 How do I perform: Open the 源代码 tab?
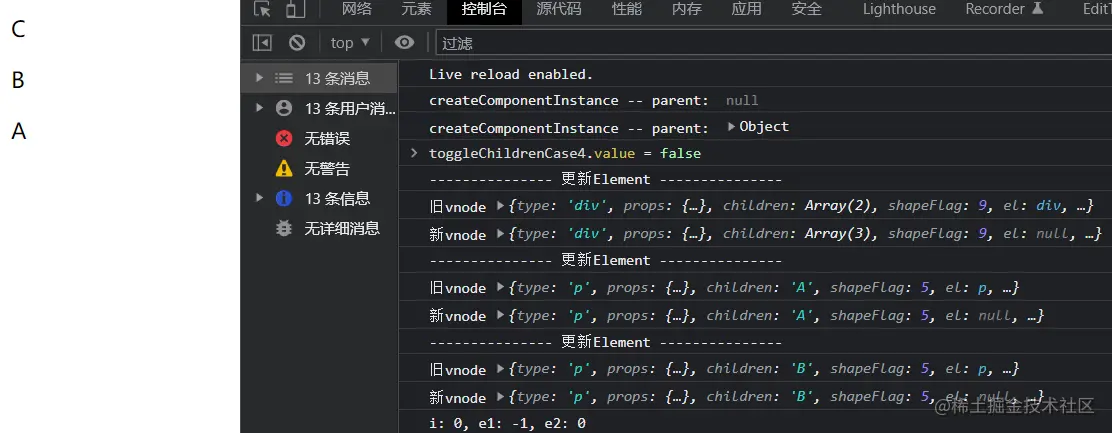559,9
